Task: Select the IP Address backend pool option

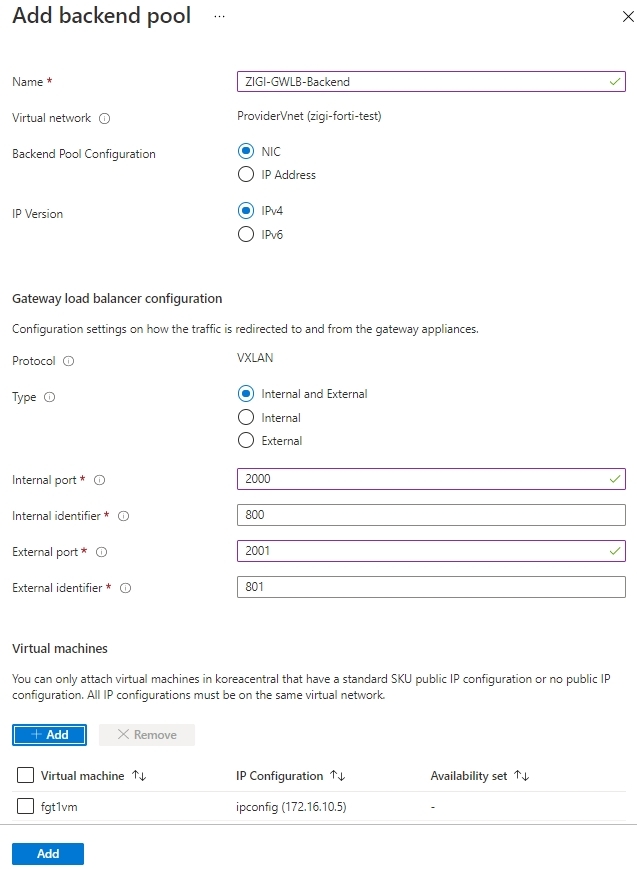Action: pos(246,175)
